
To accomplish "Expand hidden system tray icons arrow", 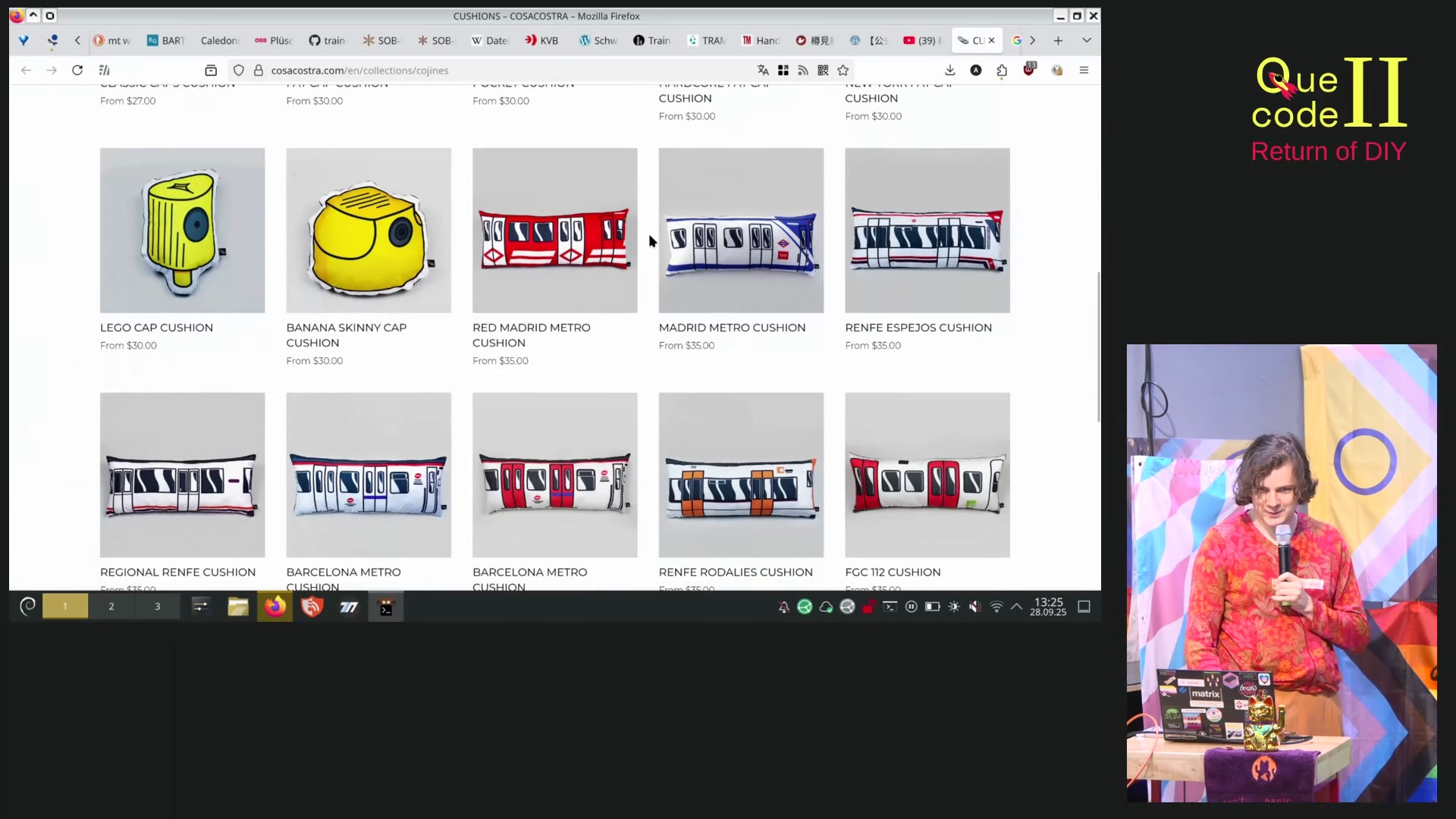I will pyautogui.click(x=1017, y=607).
